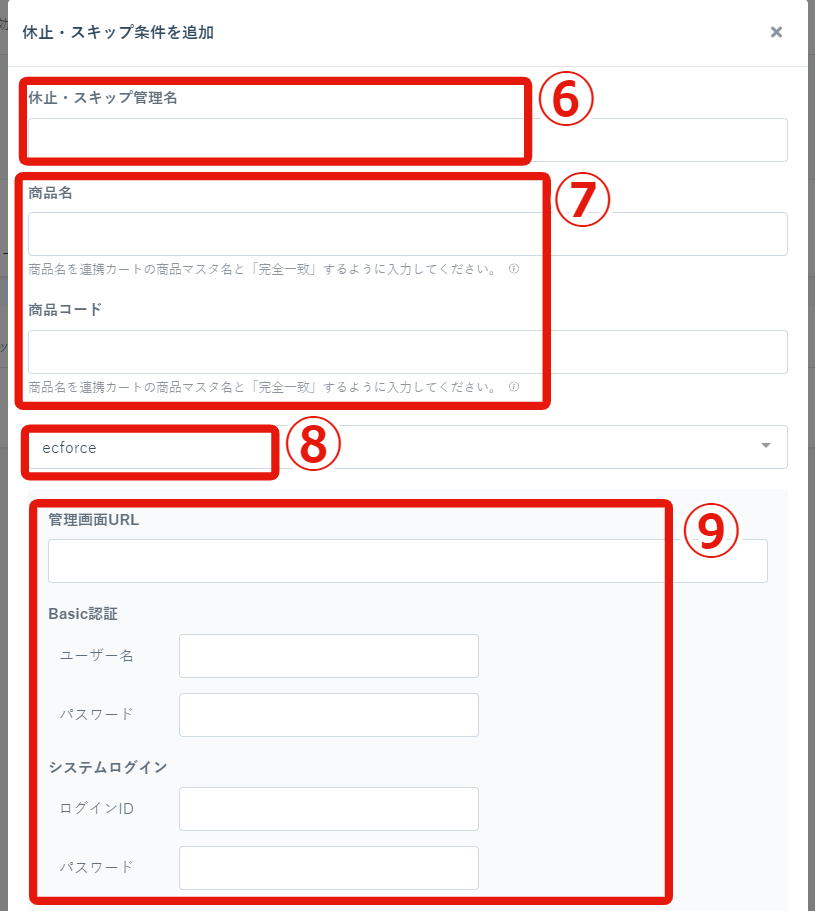Click the ログインID label
This screenshot has height=911, width=815.
(x=97, y=809)
